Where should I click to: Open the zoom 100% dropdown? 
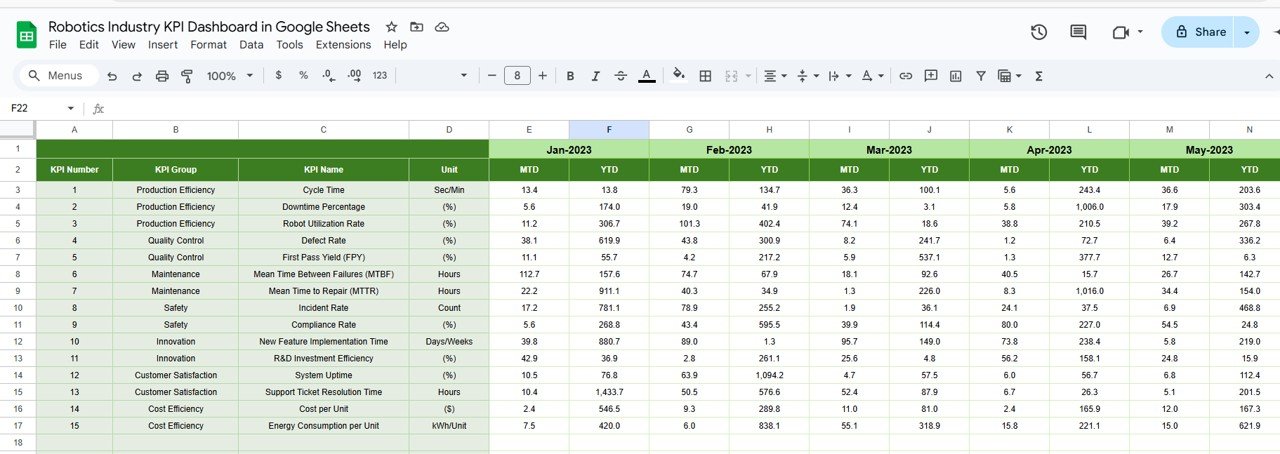[228, 76]
